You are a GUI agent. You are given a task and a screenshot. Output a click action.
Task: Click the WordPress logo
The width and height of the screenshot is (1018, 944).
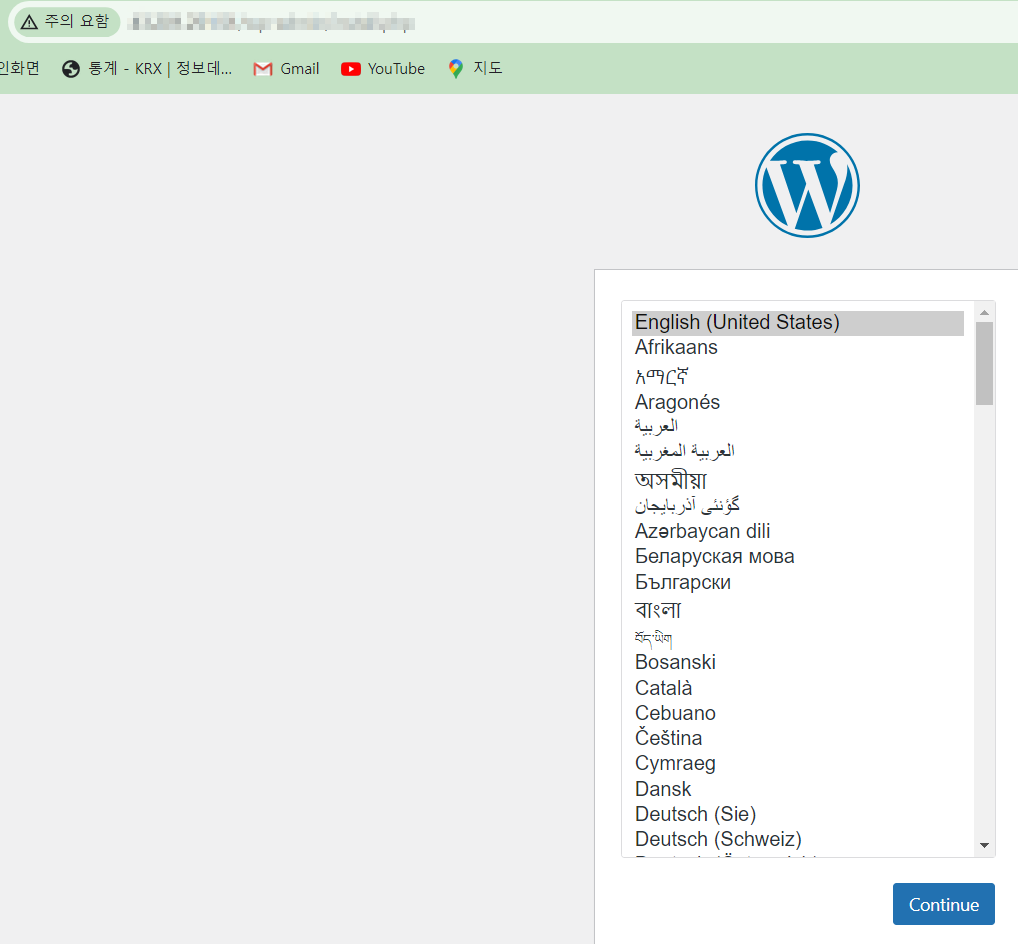point(807,186)
